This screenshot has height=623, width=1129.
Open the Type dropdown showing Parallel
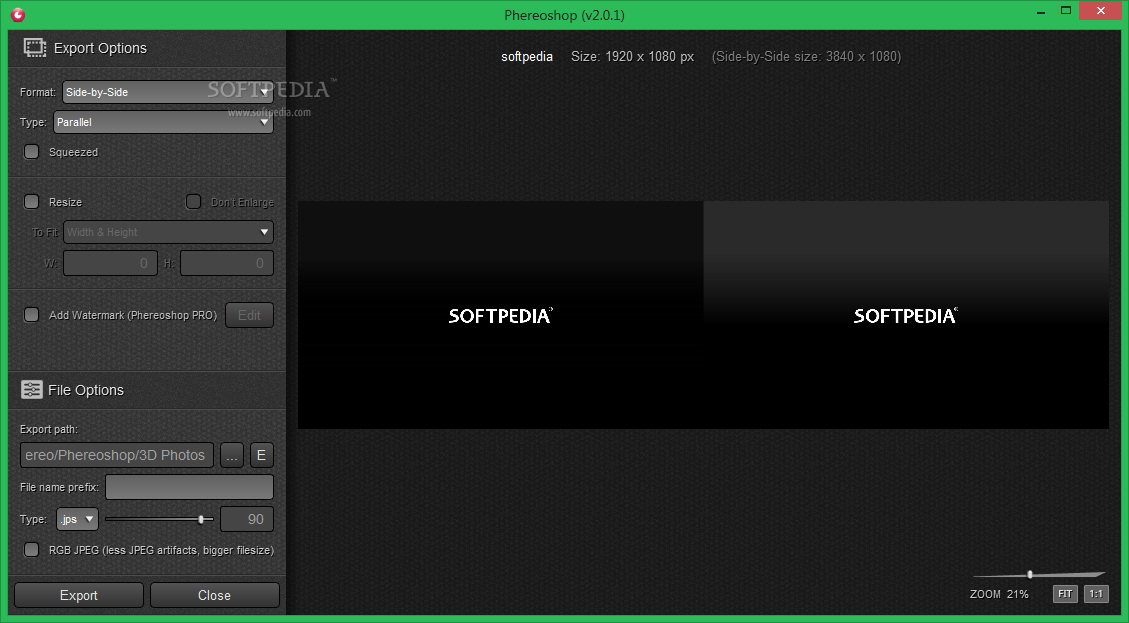click(x=163, y=122)
